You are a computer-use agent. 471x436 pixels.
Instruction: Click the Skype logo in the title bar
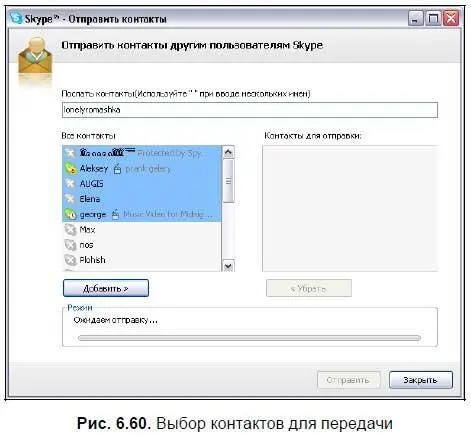[x=16, y=18]
